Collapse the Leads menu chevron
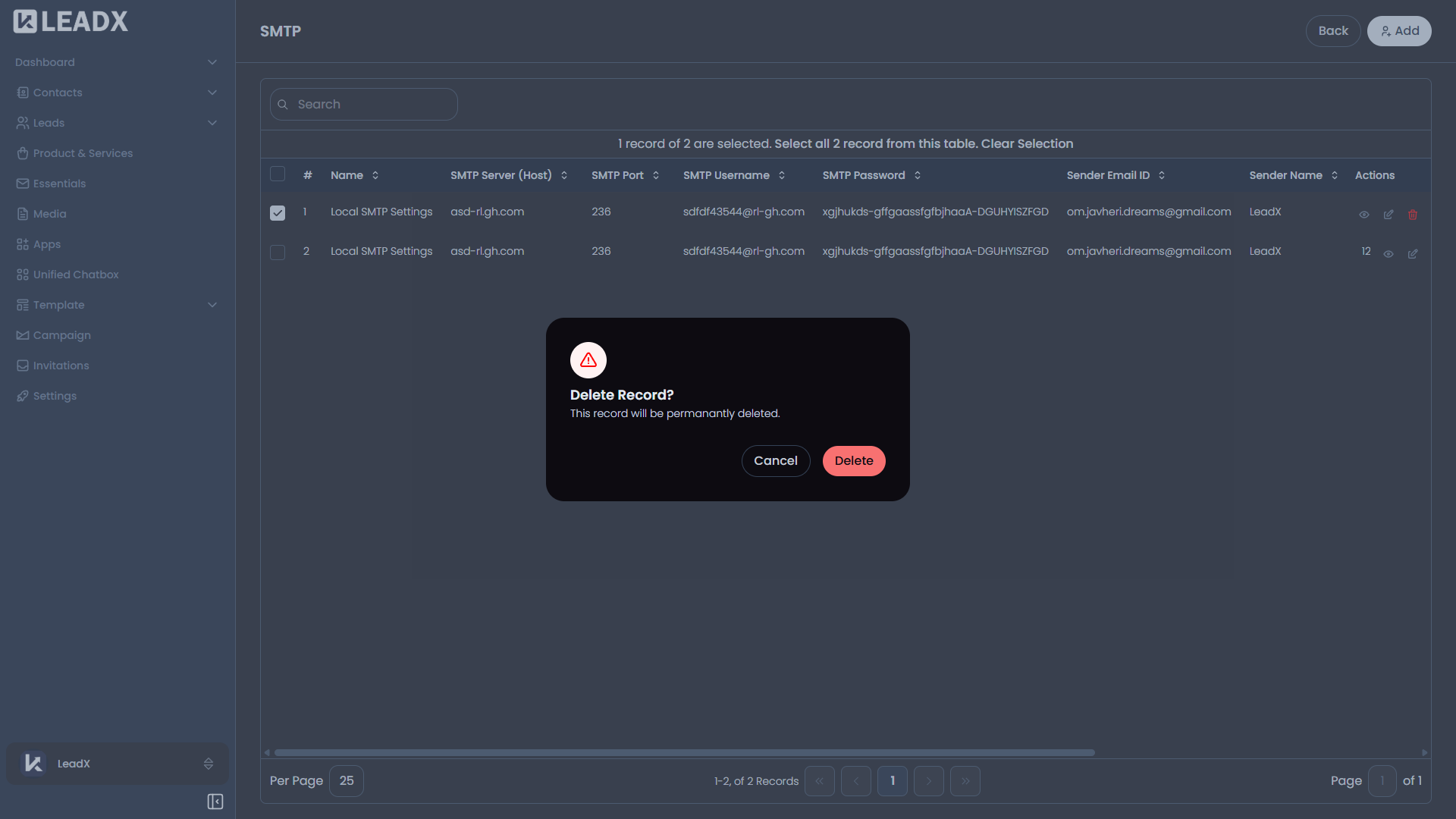The width and height of the screenshot is (1456, 819). [212, 122]
